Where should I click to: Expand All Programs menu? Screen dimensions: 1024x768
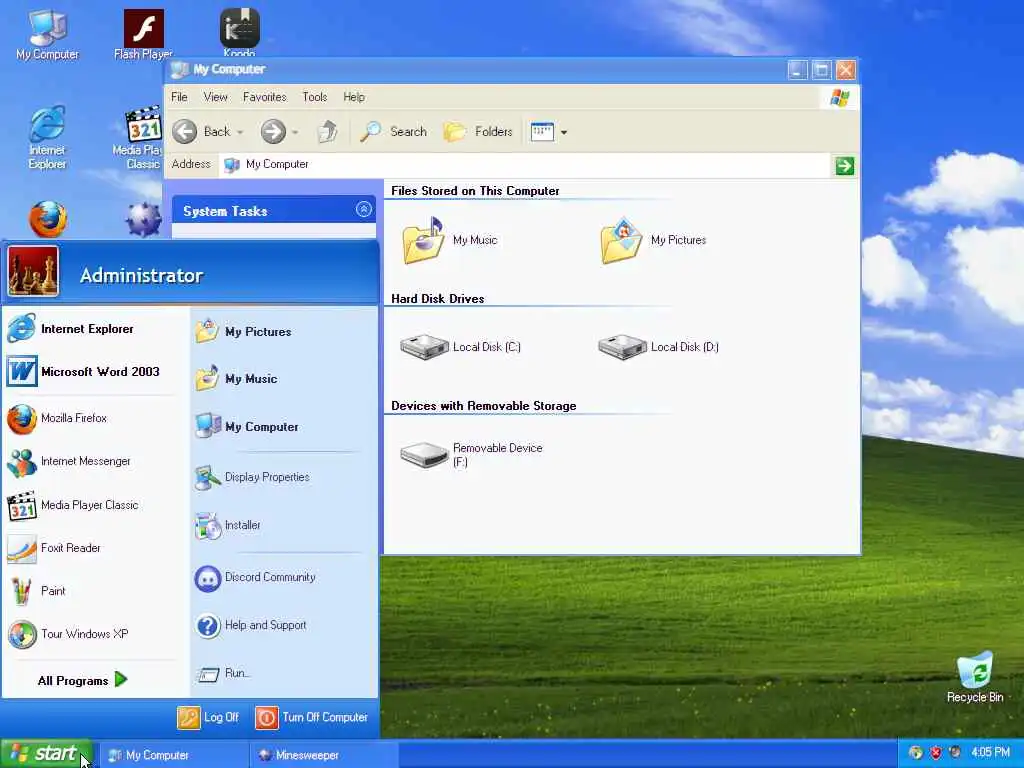pos(82,680)
